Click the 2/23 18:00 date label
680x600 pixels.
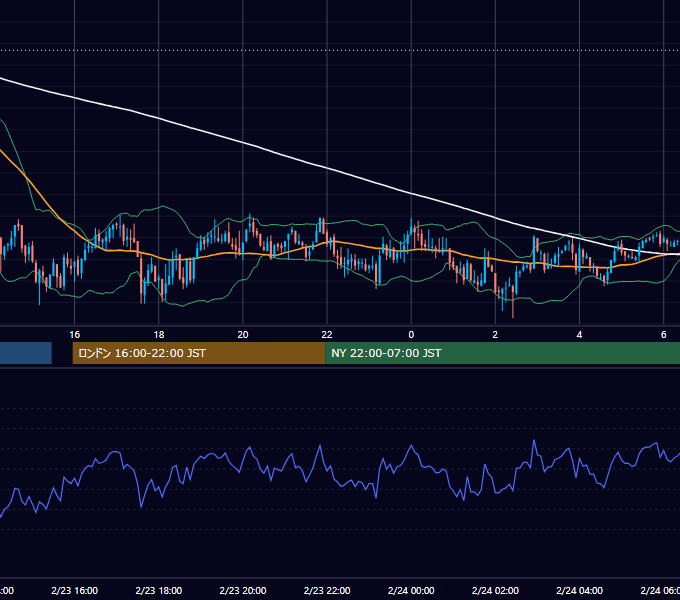(159, 590)
